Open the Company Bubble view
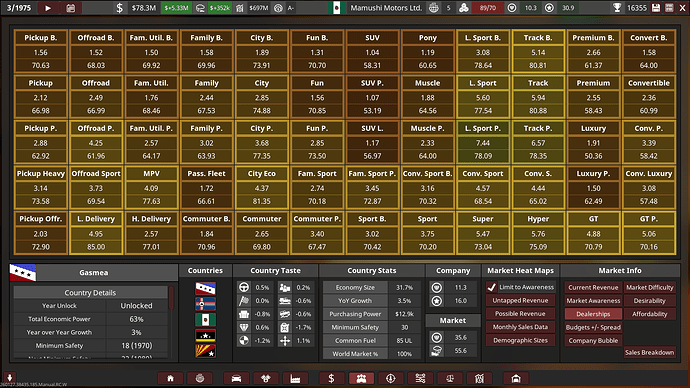This screenshot has width=690, height=388. [x=593, y=340]
